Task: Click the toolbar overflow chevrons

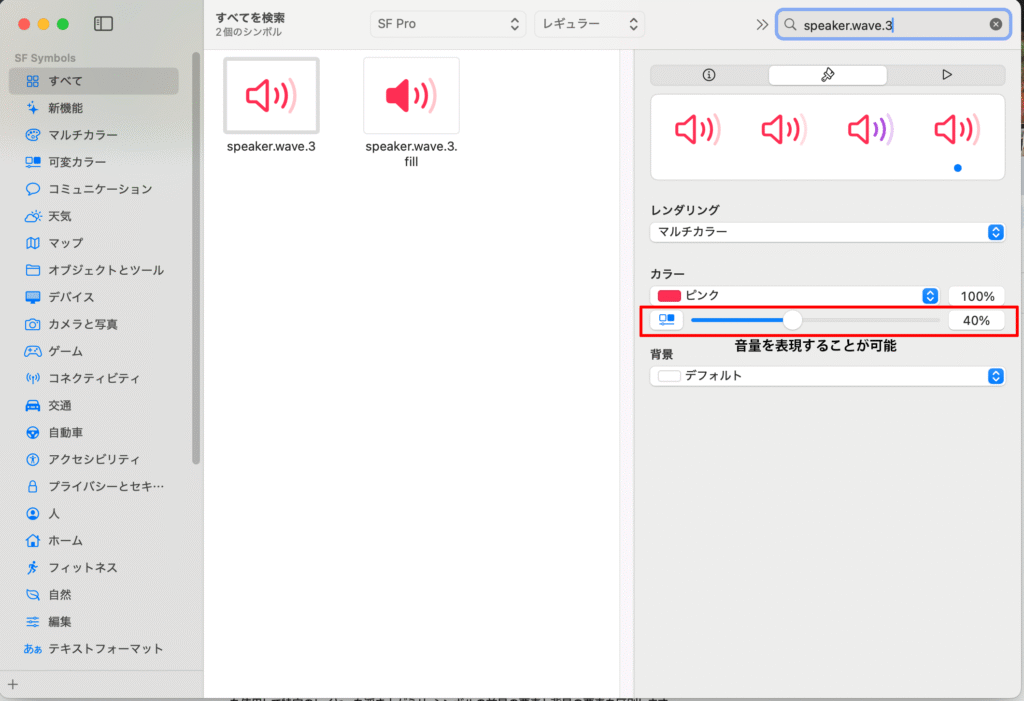Action: coord(762,24)
